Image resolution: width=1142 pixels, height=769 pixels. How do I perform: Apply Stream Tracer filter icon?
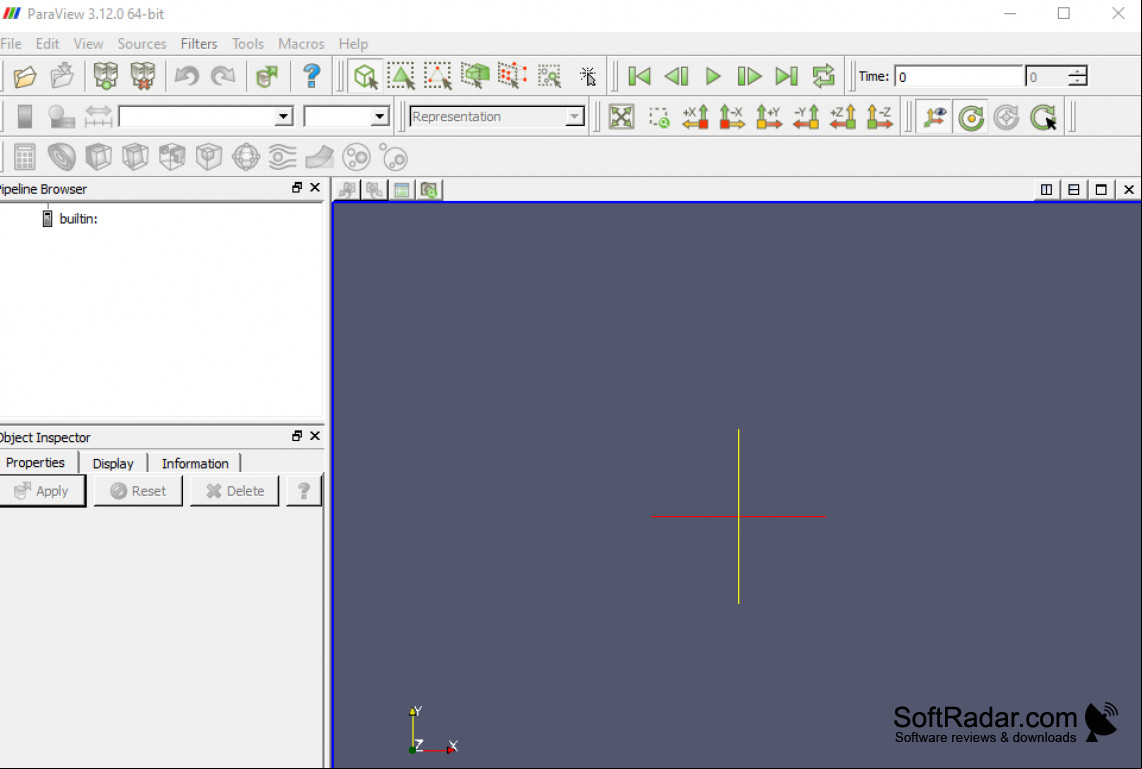tap(283, 157)
